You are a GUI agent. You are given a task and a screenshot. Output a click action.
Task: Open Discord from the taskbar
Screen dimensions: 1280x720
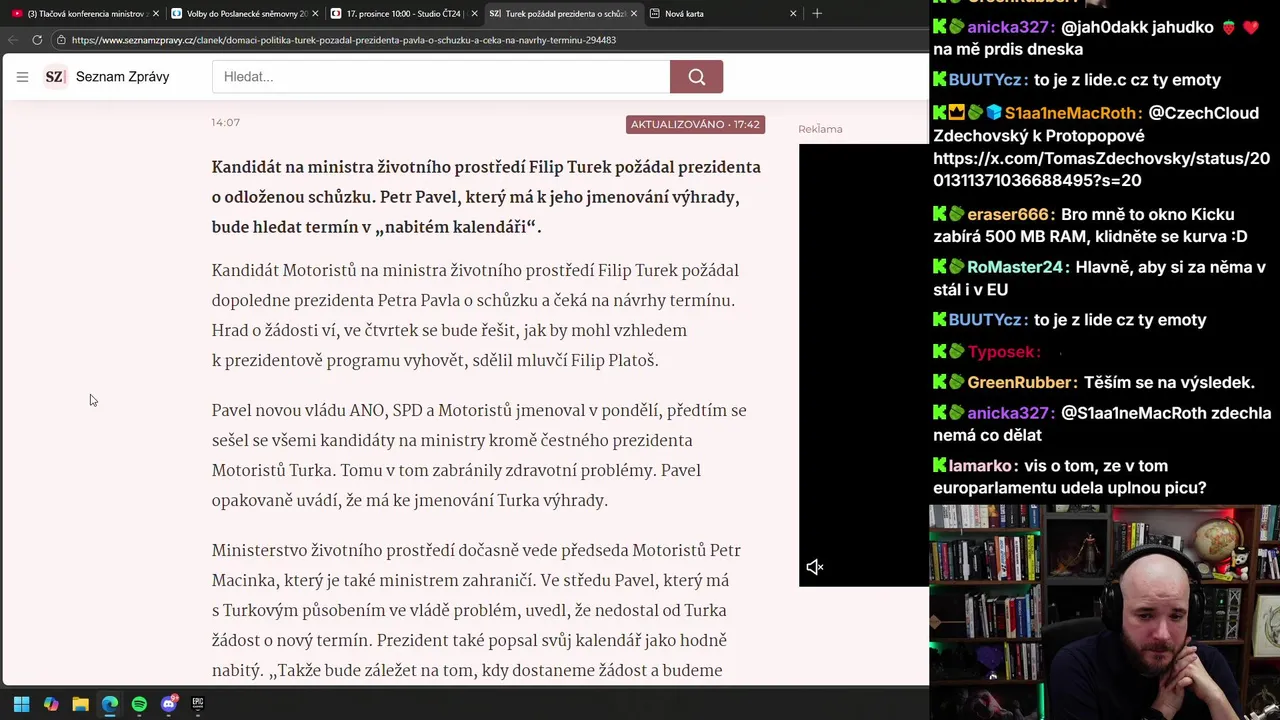pyautogui.click(x=168, y=704)
